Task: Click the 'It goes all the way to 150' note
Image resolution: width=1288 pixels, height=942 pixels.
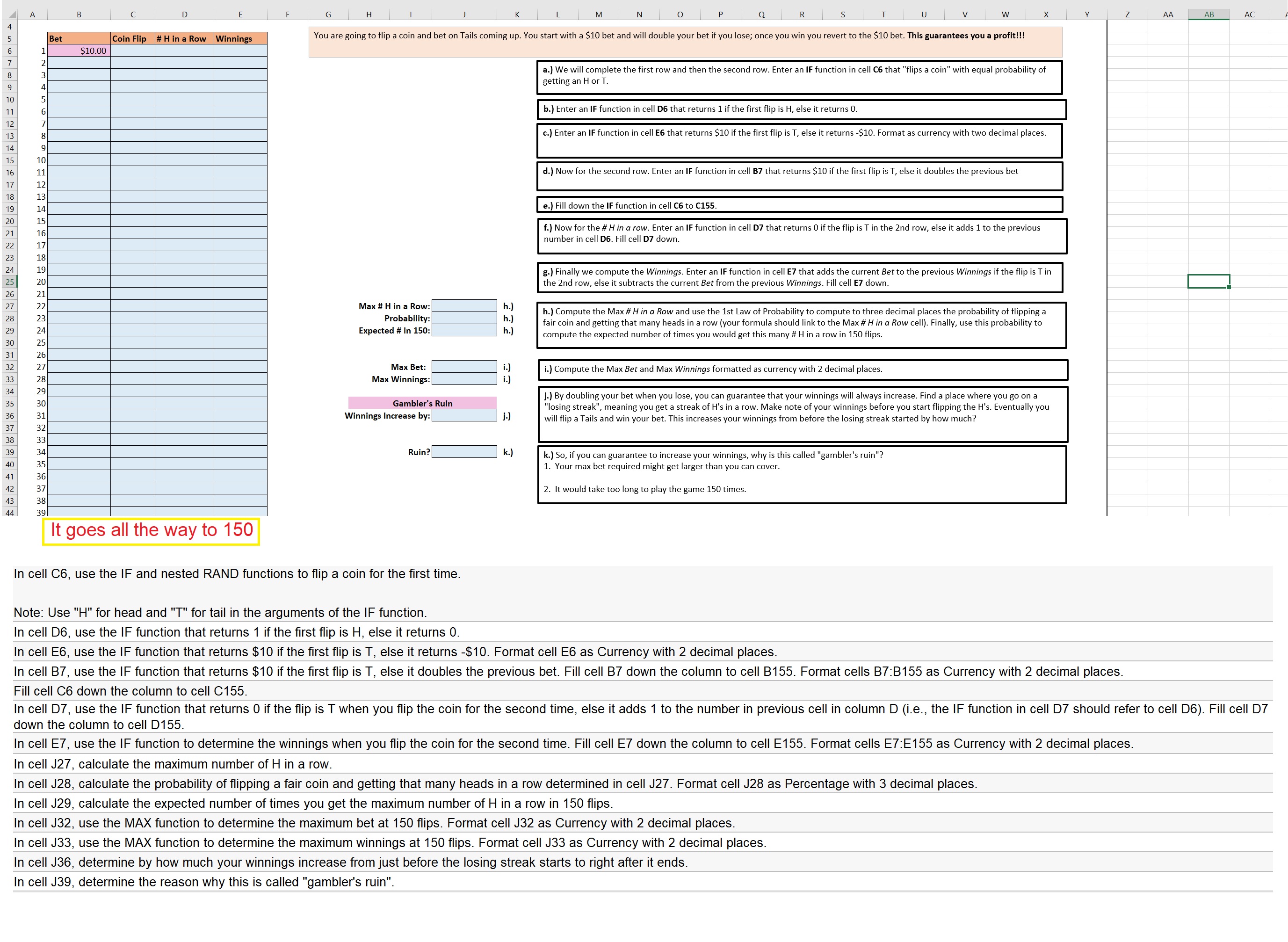Action: (x=151, y=530)
